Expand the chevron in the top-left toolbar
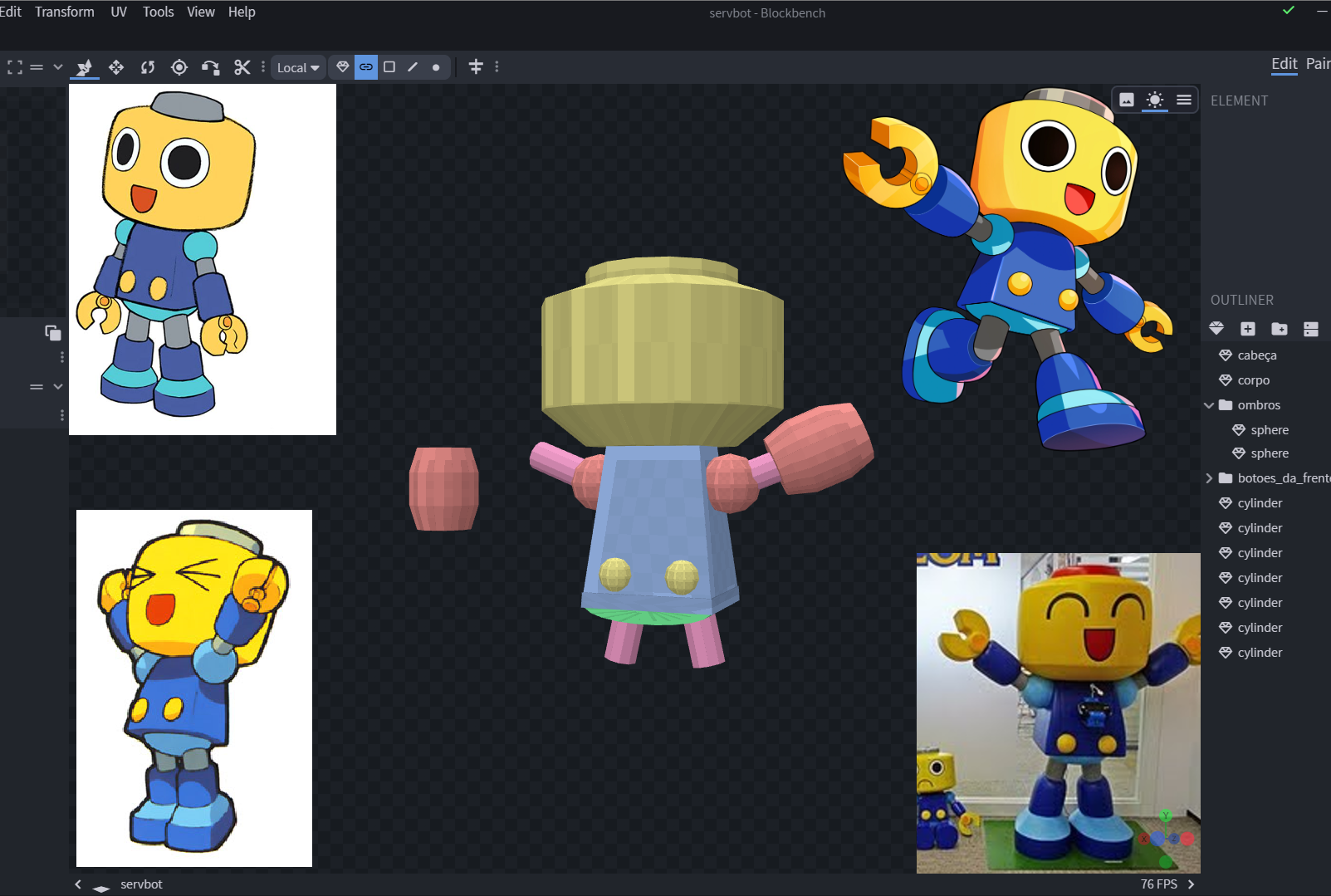Viewport: 1331px width, 896px height. coord(58,66)
